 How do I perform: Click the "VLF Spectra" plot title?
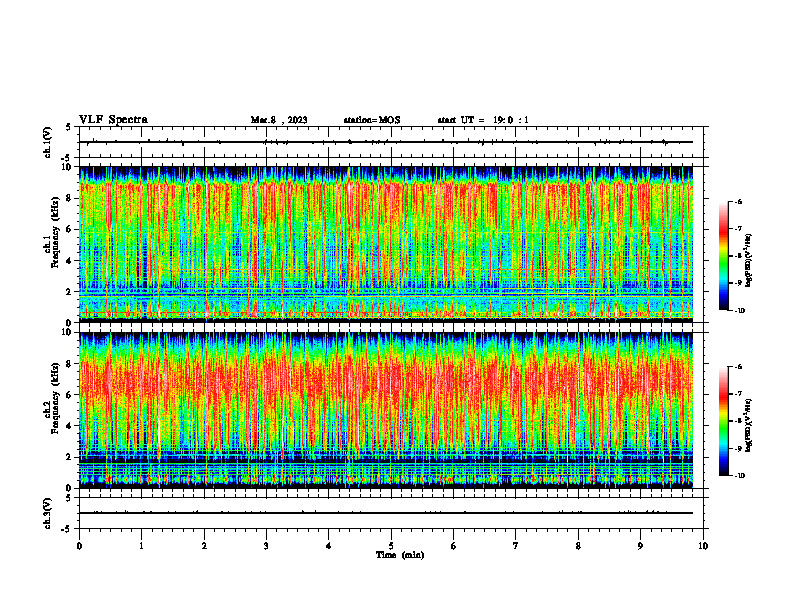point(113,120)
